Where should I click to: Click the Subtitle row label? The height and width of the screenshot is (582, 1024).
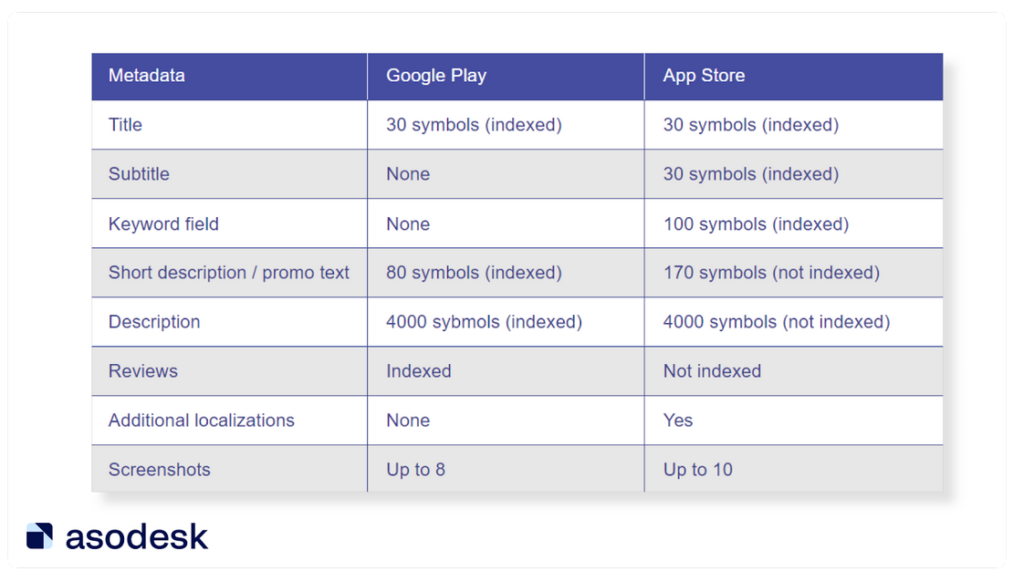click(138, 174)
